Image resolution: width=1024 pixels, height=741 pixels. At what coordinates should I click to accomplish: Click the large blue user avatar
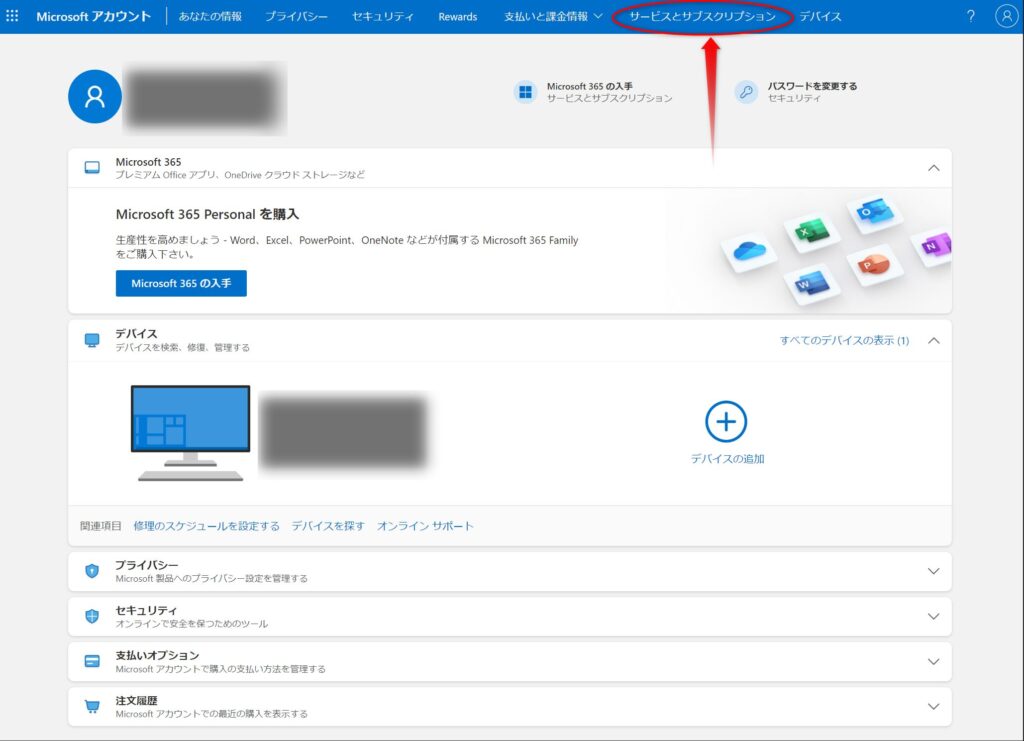click(95, 96)
